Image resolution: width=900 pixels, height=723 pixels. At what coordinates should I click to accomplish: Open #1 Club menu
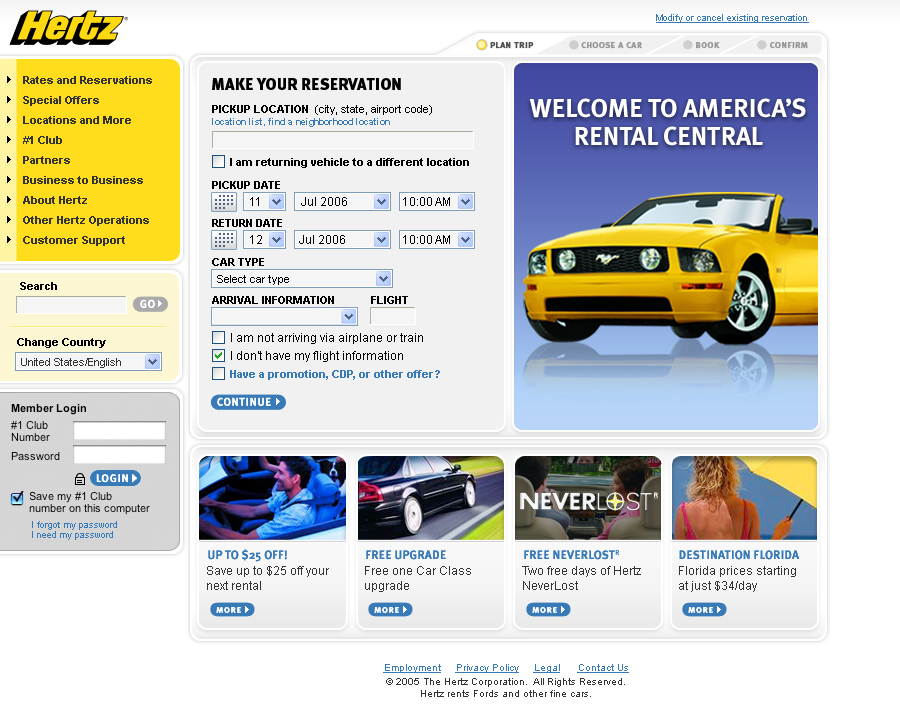click(x=42, y=140)
